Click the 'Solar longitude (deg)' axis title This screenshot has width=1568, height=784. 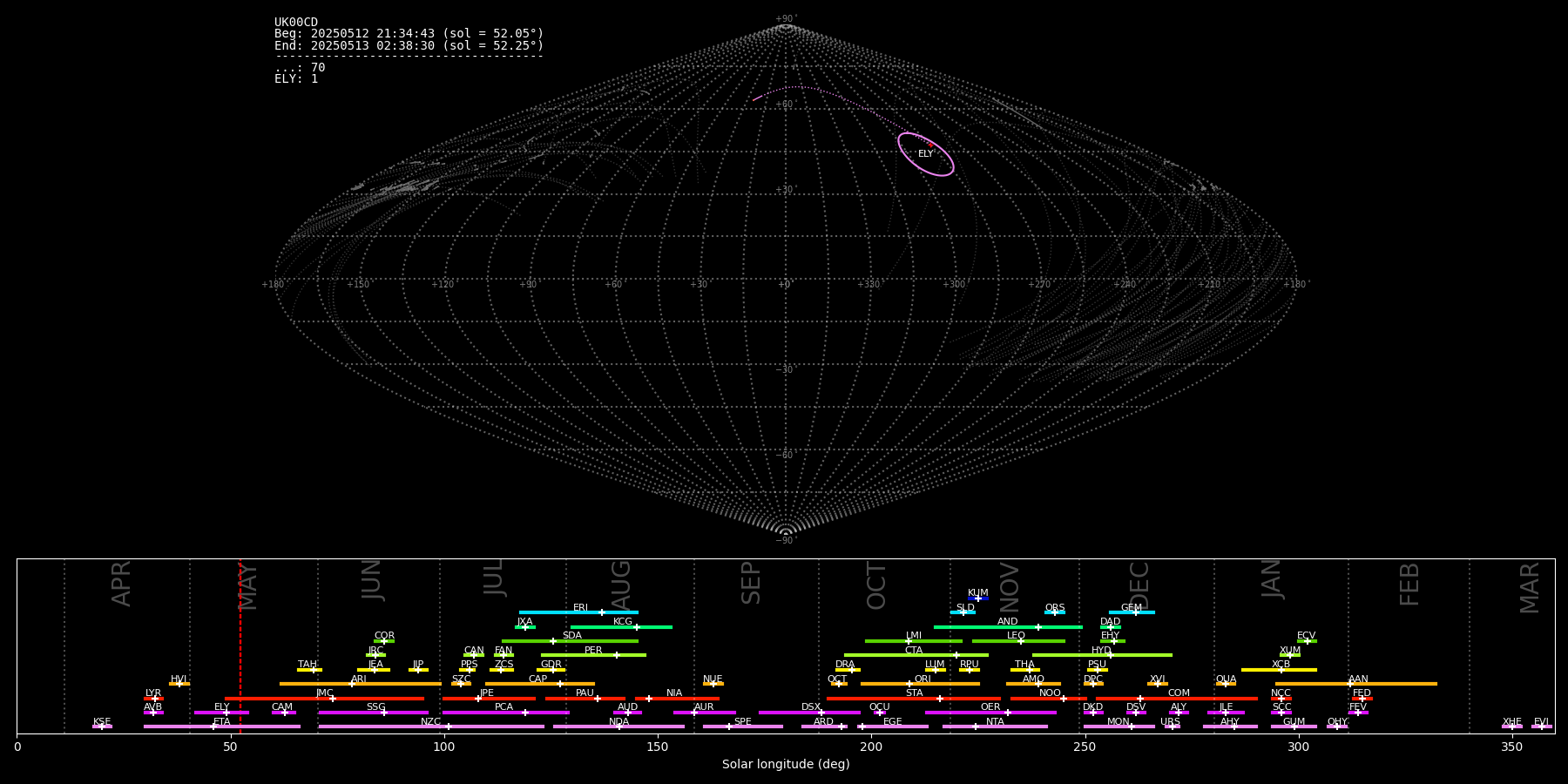pos(786,764)
